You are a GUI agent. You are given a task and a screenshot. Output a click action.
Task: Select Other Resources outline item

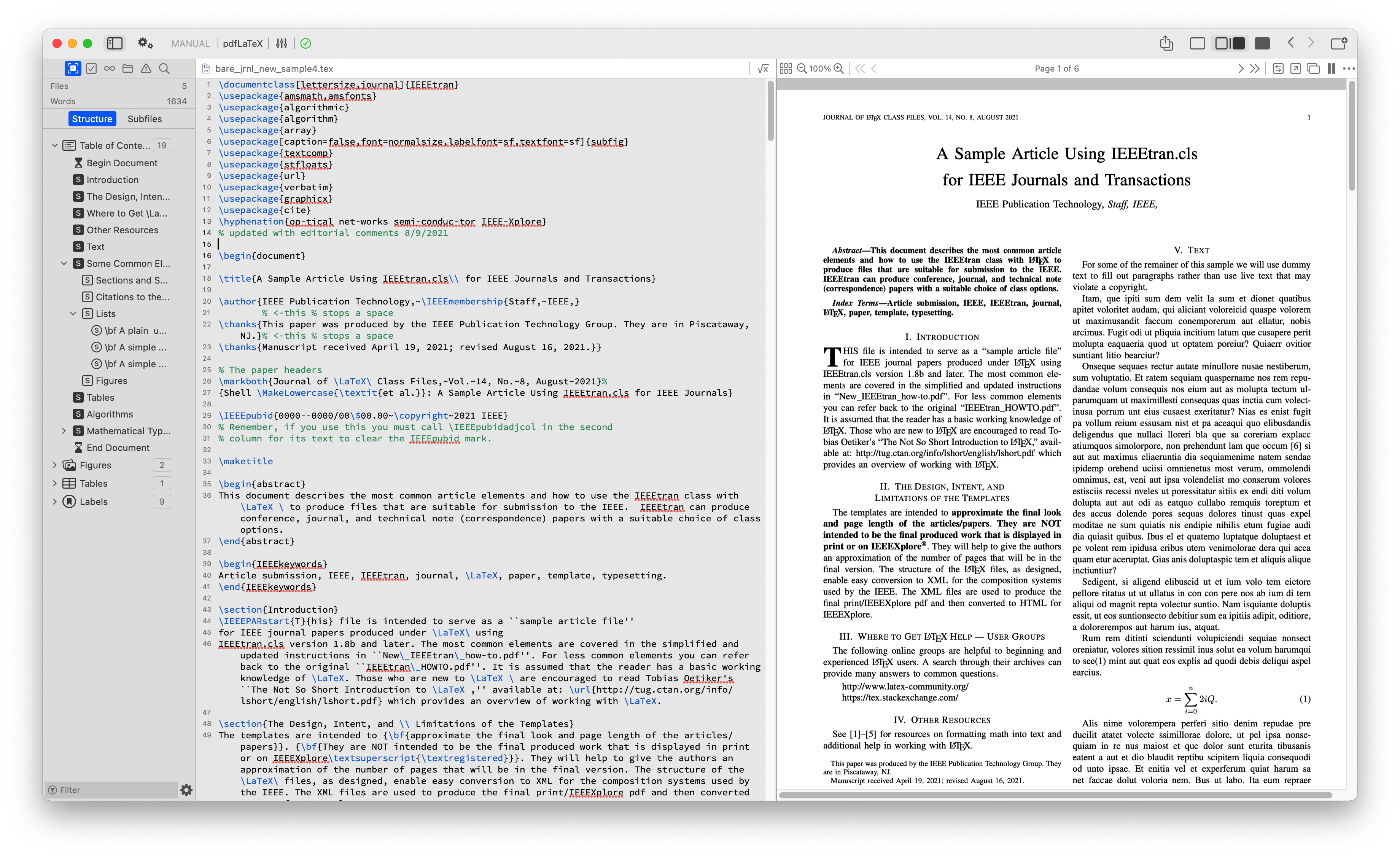[122, 230]
